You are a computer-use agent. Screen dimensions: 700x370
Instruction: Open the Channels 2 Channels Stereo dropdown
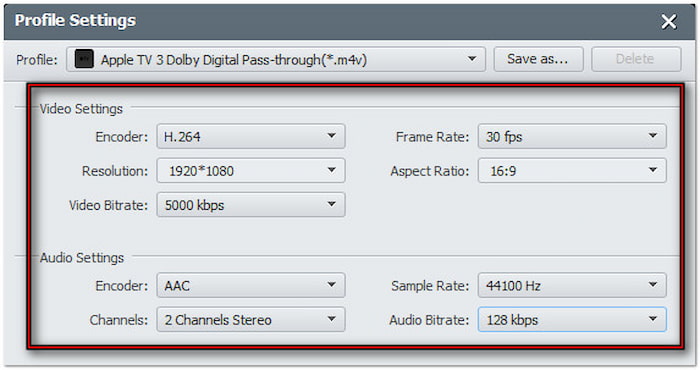(250, 320)
